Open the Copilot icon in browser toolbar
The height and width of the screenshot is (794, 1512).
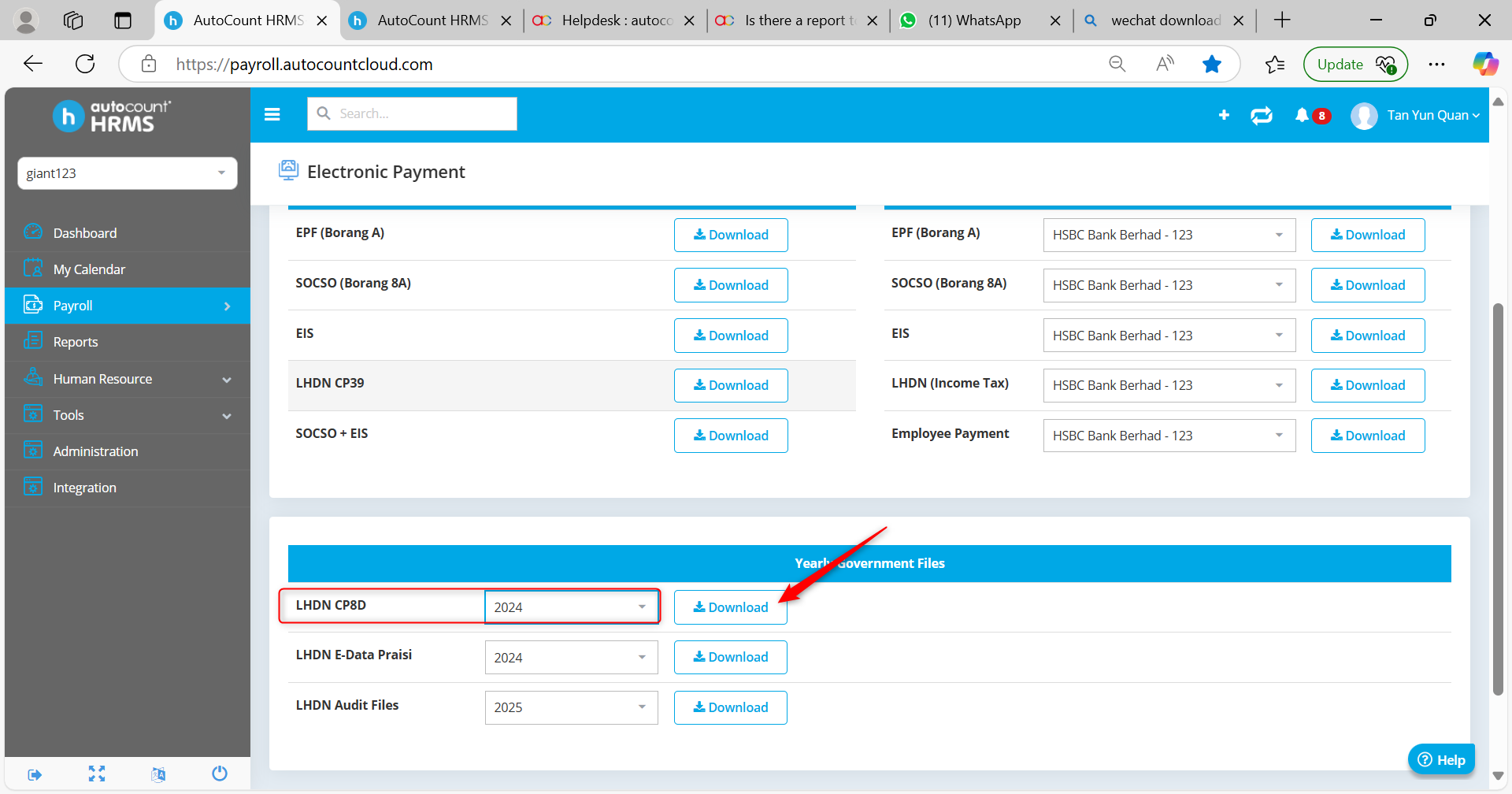pyautogui.click(x=1485, y=64)
